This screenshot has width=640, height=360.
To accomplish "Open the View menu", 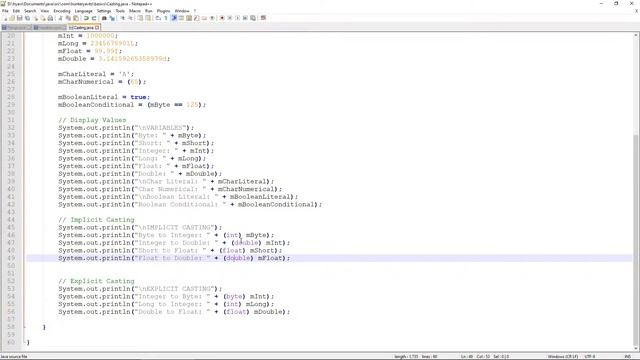I will [45, 11].
